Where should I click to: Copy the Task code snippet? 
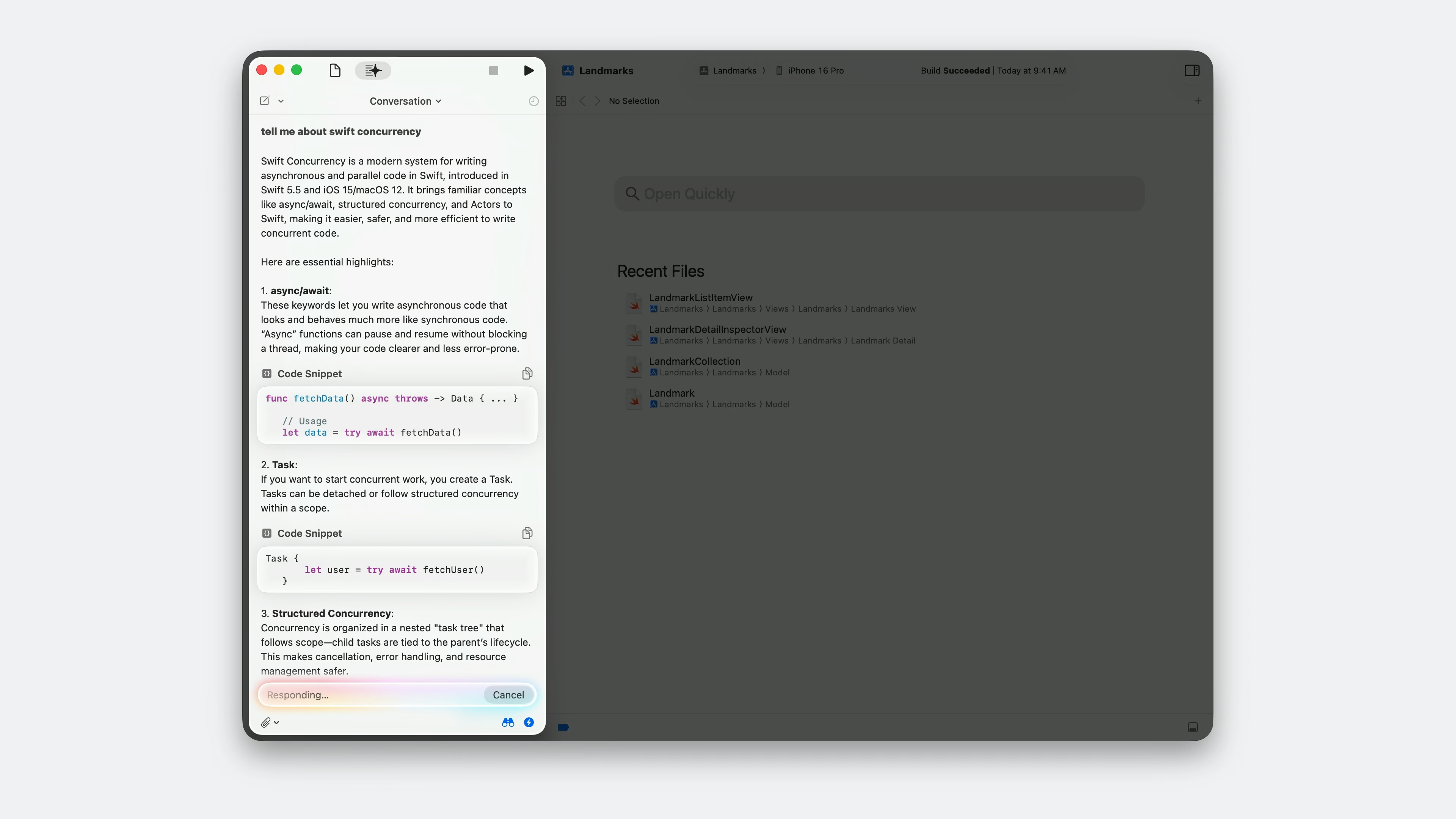(527, 533)
